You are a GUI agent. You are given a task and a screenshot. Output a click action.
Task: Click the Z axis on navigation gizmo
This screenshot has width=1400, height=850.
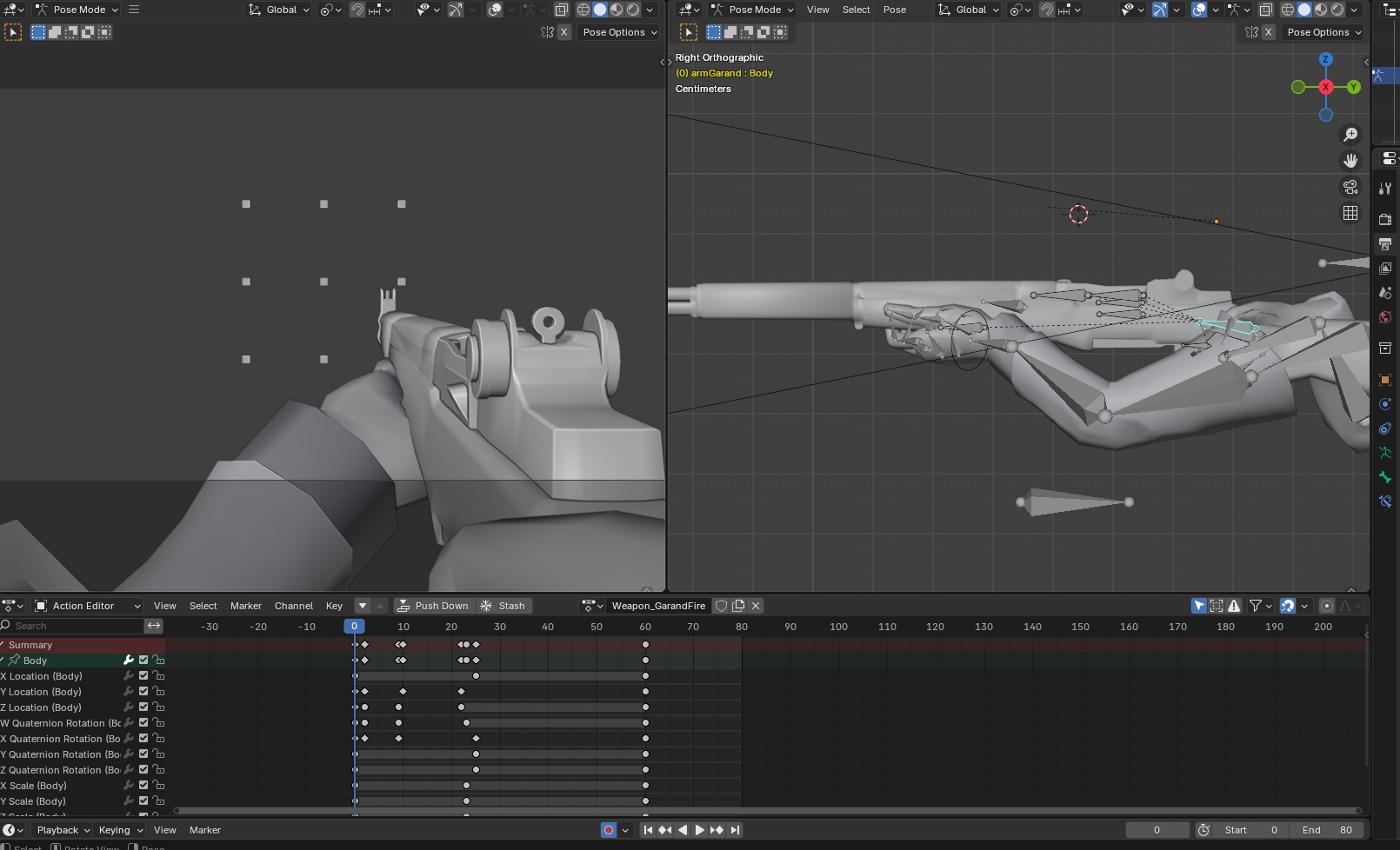pyautogui.click(x=1325, y=59)
